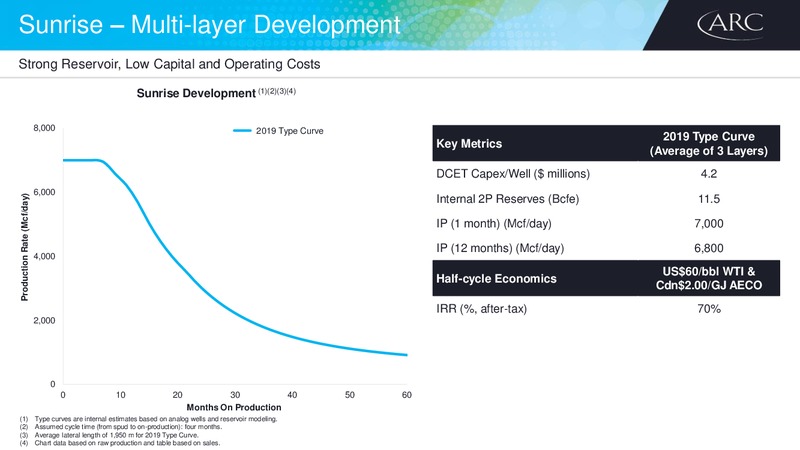Screen dimensions: 800x450
Task: Click x-axis tick '50'
Action: (x=349, y=395)
